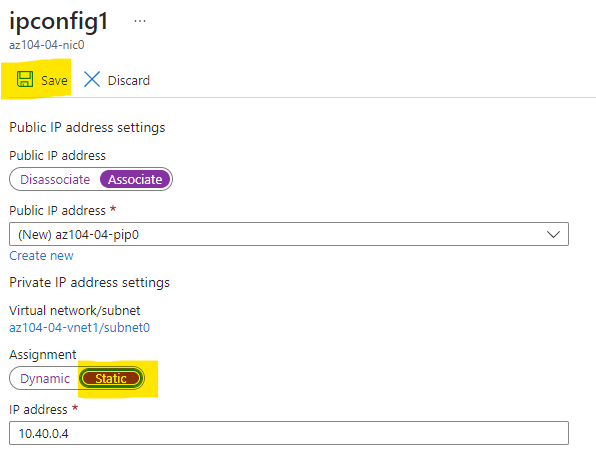Expand the dropdown chevron beside az104-04-pip0

coord(553,235)
